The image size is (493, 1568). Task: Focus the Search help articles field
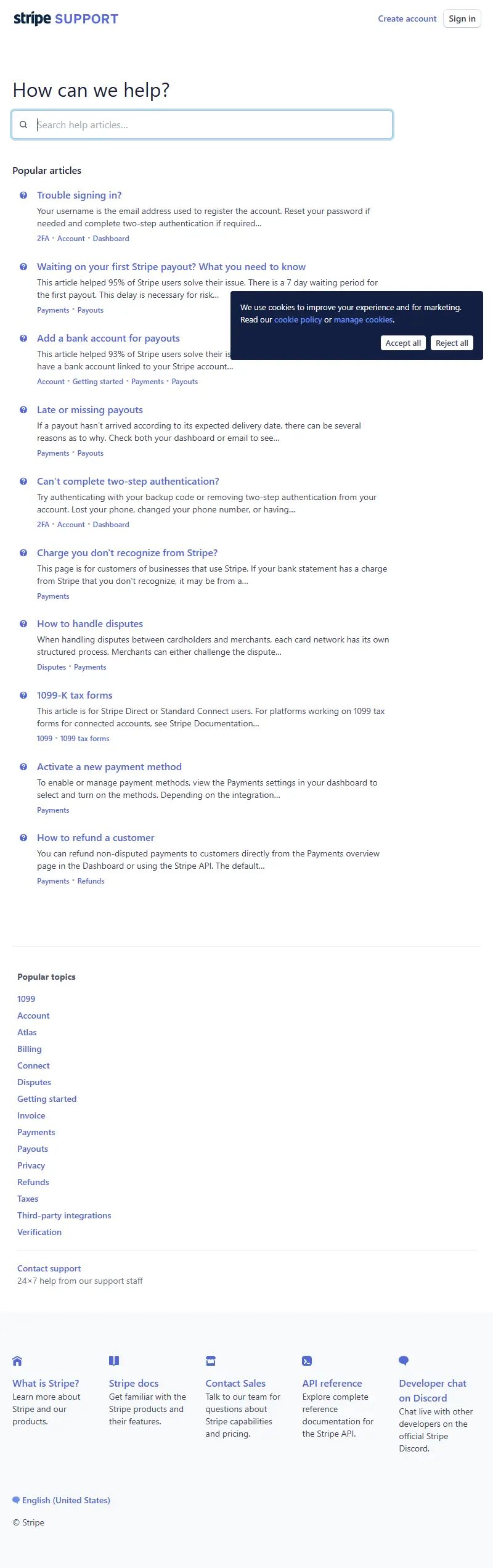pyautogui.click(x=202, y=125)
